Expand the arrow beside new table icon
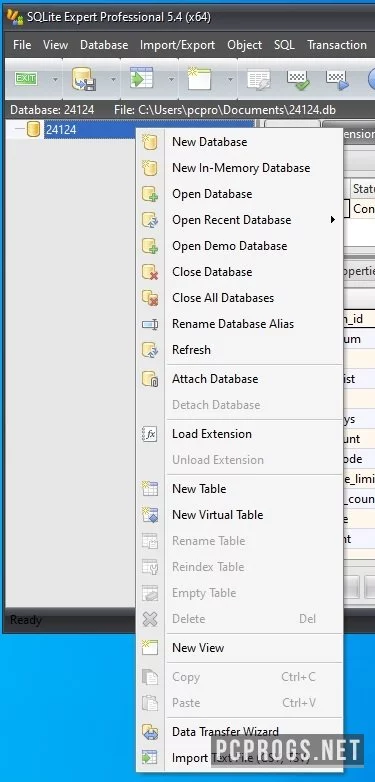Viewport: 375px width, 782px height. click(x=230, y=79)
